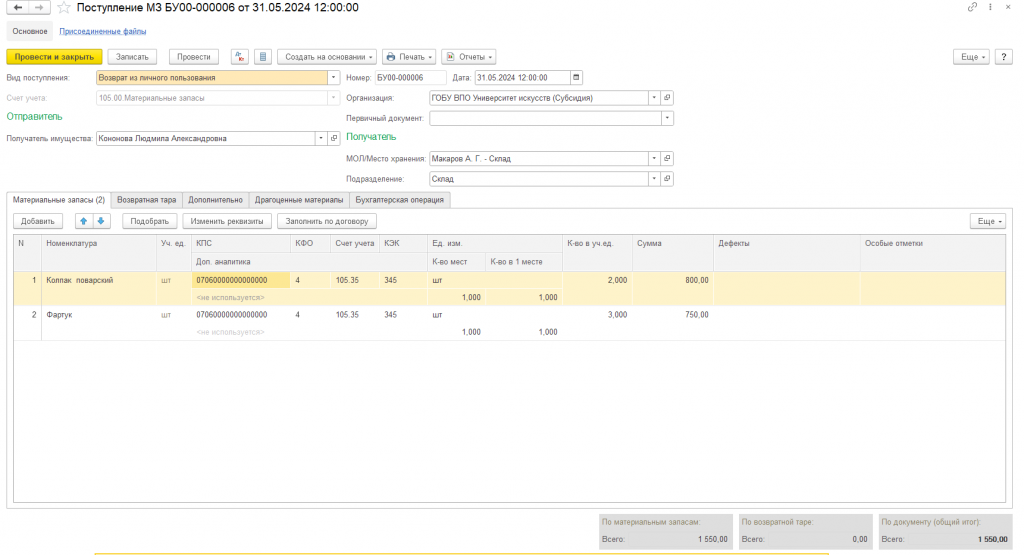Viewport: 1024px width, 555px height.
Task: Open the calendar picker for Дата
Action: pos(576,77)
